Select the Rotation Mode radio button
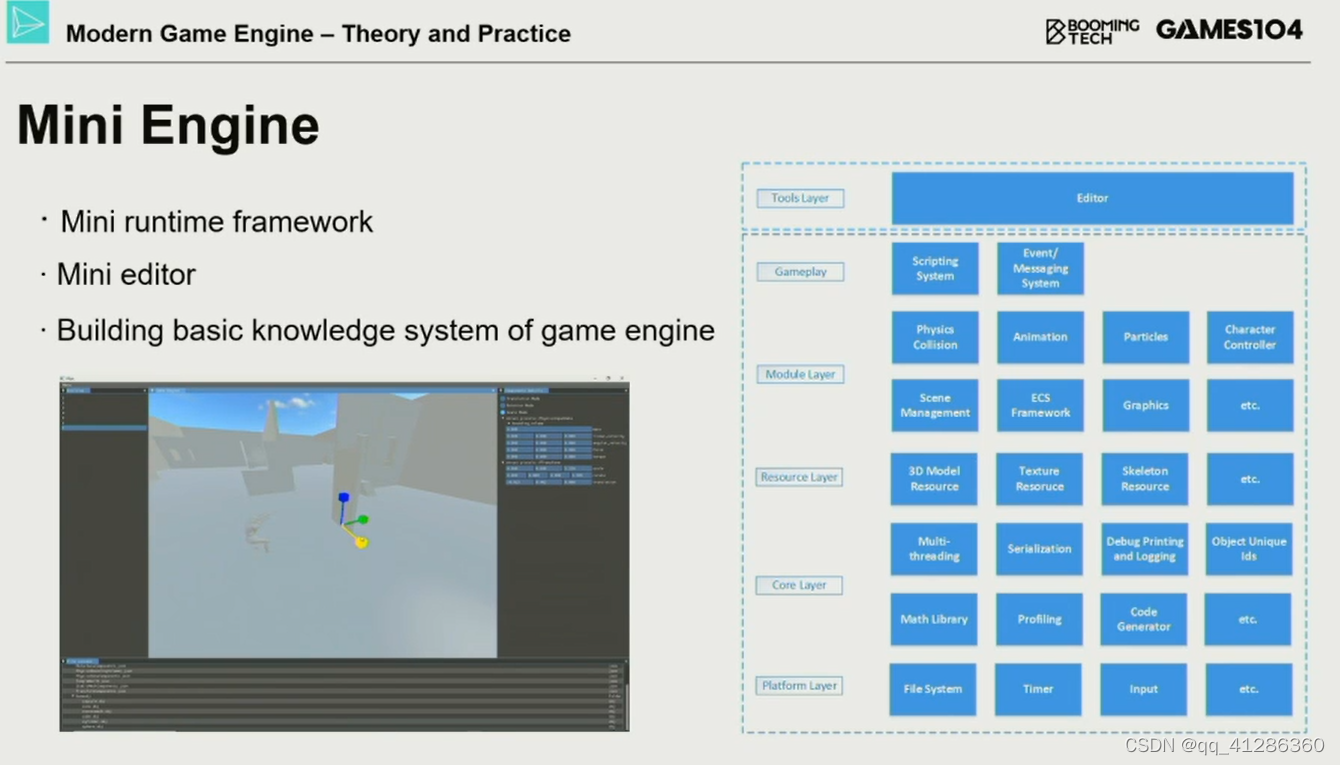This screenshot has width=1340, height=765. tap(502, 405)
